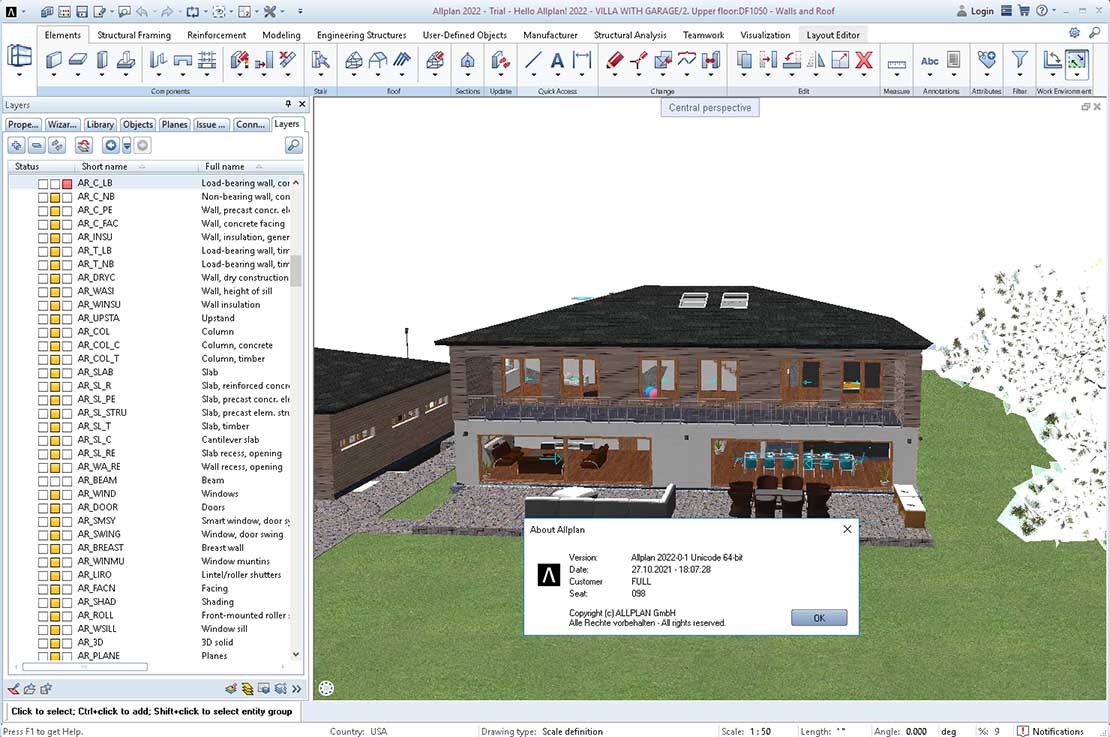This screenshot has width=1110, height=737.
Task: Switch to the Reinforcement ribbon tab
Action: click(x=217, y=35)
